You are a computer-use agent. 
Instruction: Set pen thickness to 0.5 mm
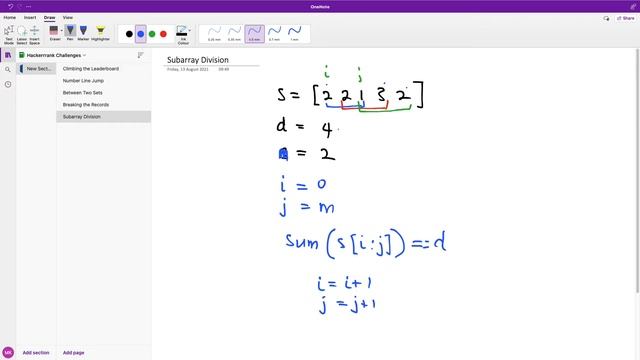(x=254, y=33)
